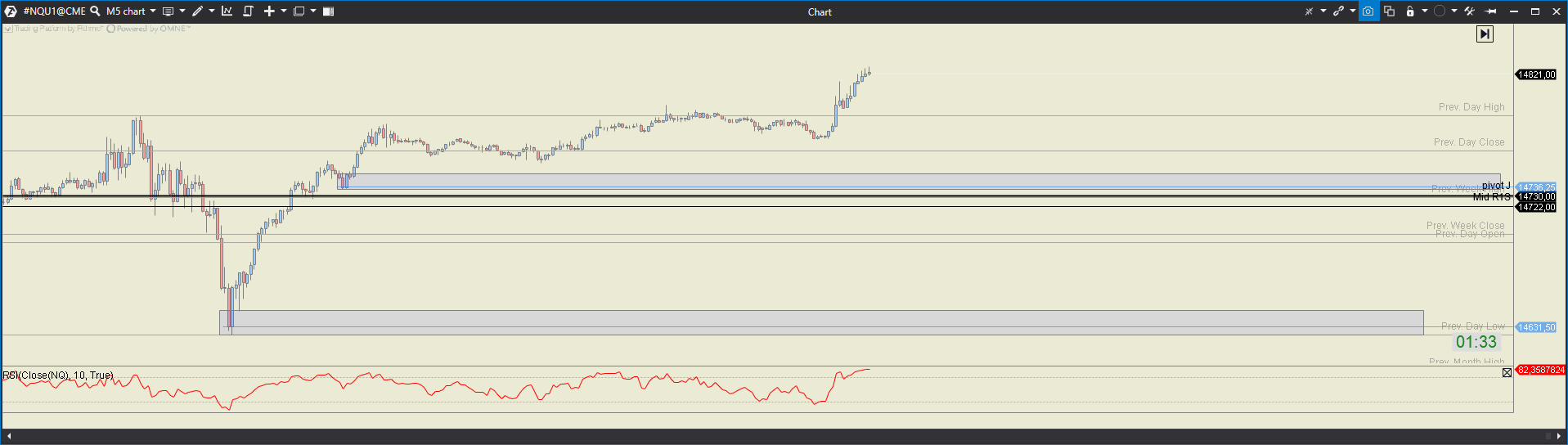1568x445 pixels.
Task: Open the chart template monitor menu
Action: click(168, 11)
